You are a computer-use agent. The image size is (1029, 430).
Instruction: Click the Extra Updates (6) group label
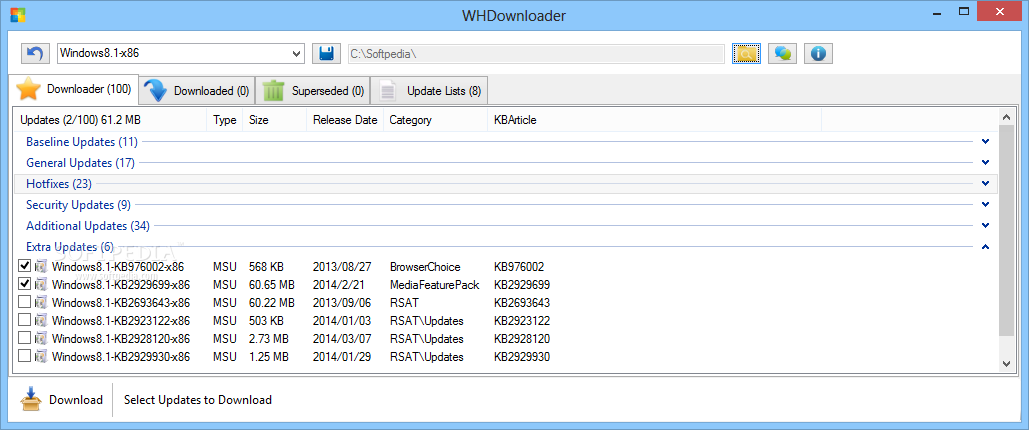click(70, 246)
